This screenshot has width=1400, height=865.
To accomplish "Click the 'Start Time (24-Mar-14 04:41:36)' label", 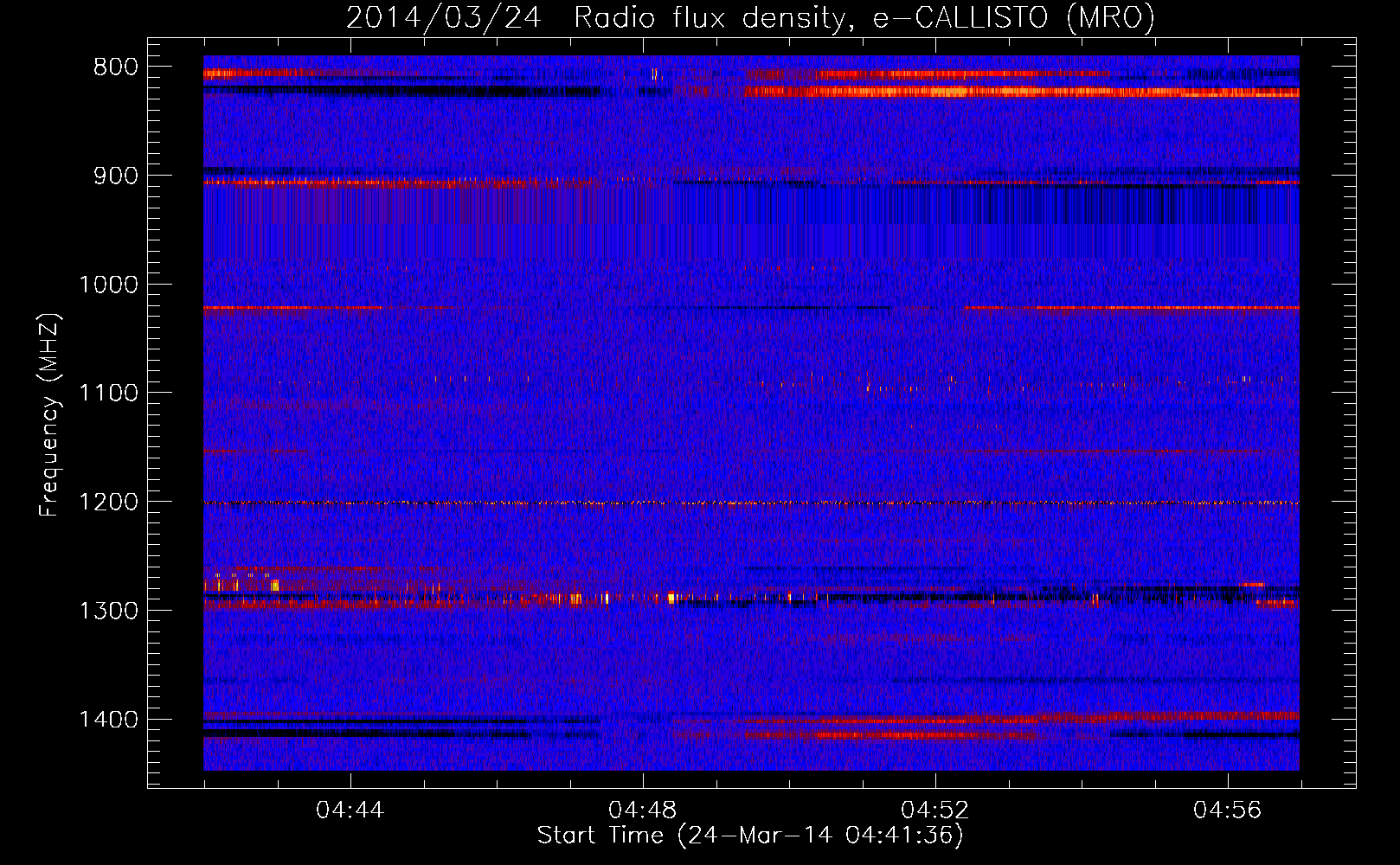I will click(750, 836).
